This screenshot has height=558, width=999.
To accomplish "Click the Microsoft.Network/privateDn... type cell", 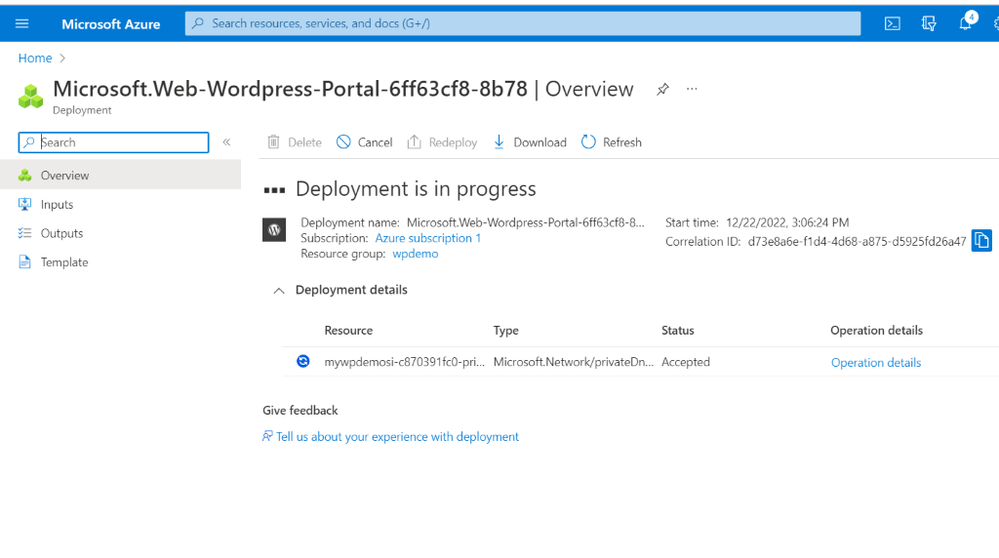I will (573, 362).
